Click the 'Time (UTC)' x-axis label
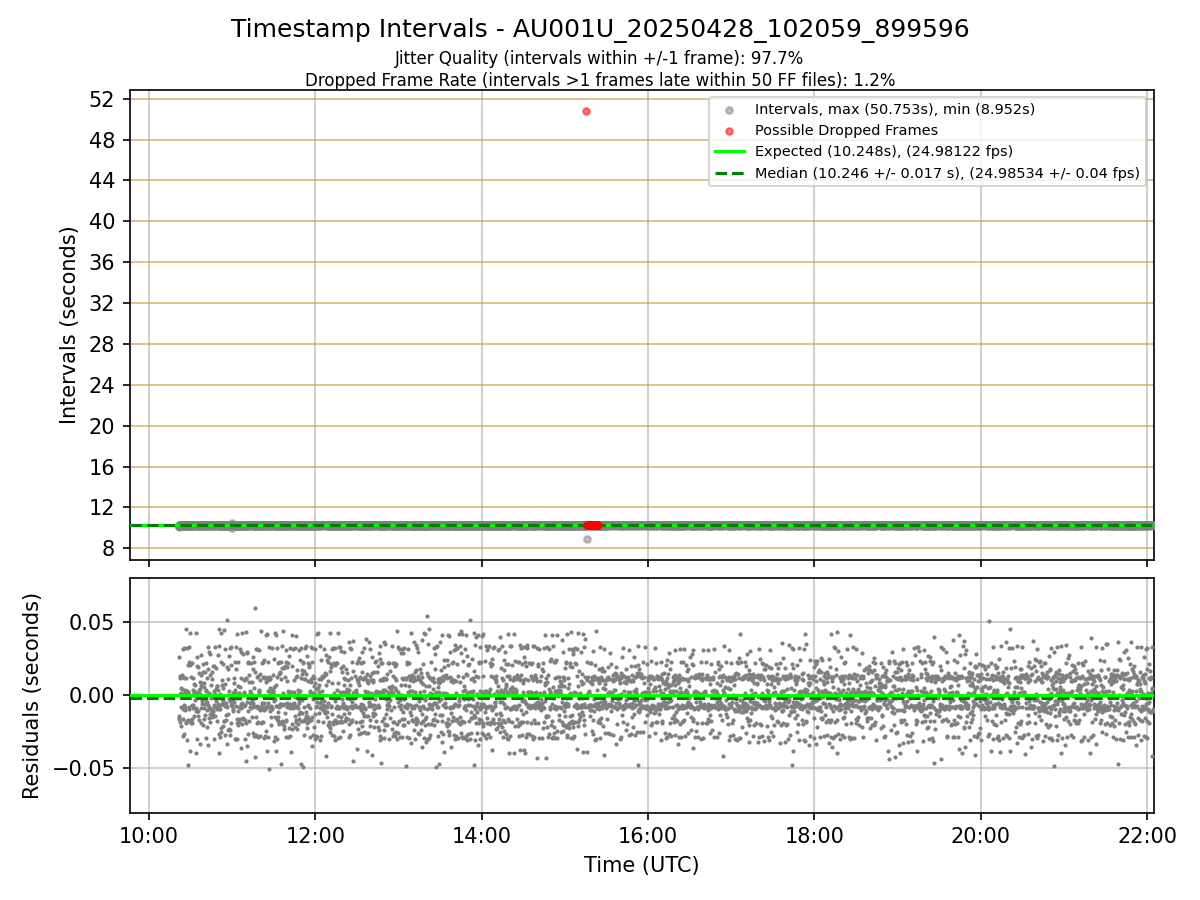This screenshot has height=900, width=1200. [x=641, y=865]
